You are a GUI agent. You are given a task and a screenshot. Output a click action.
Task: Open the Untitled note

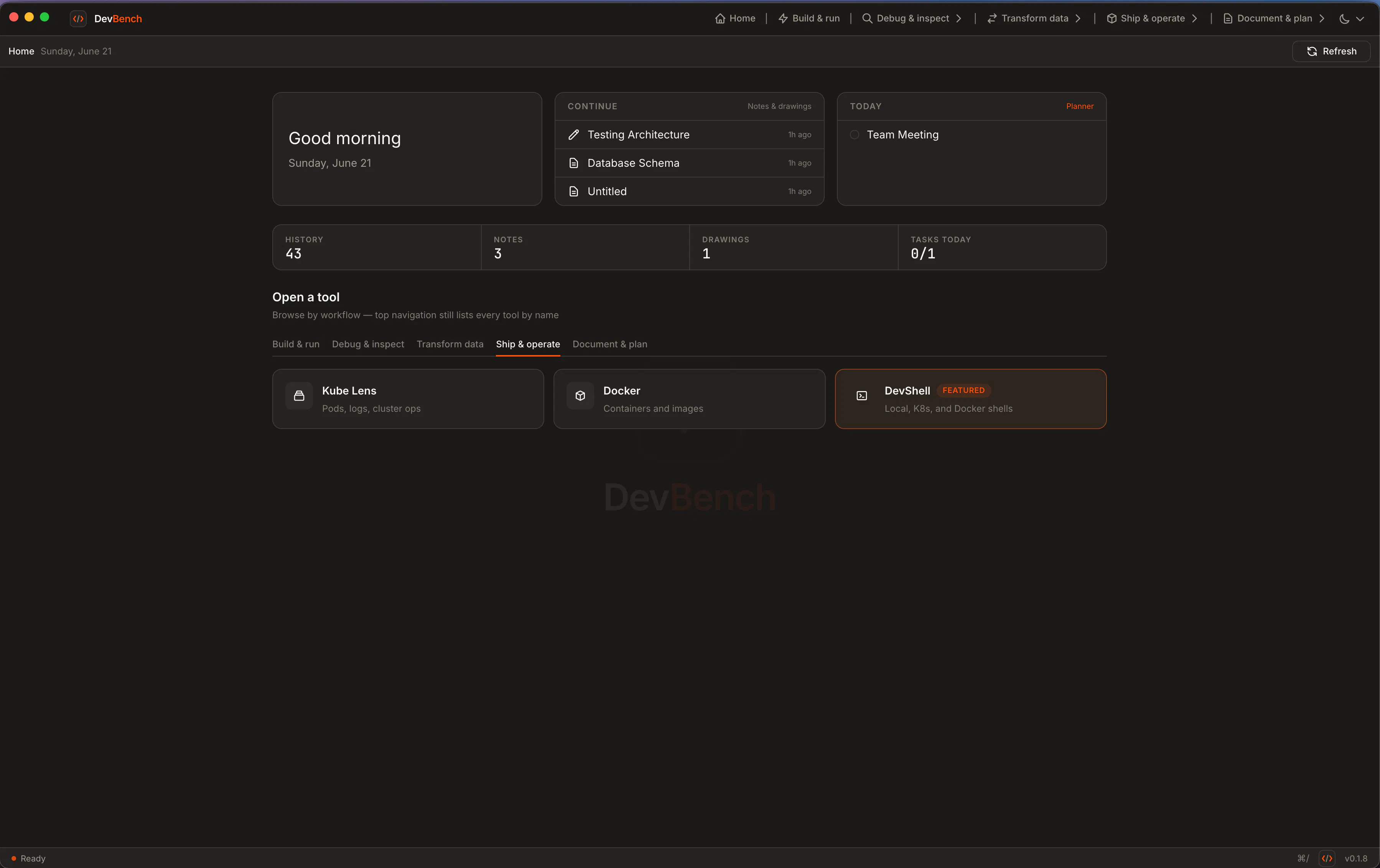click(690, 191)
